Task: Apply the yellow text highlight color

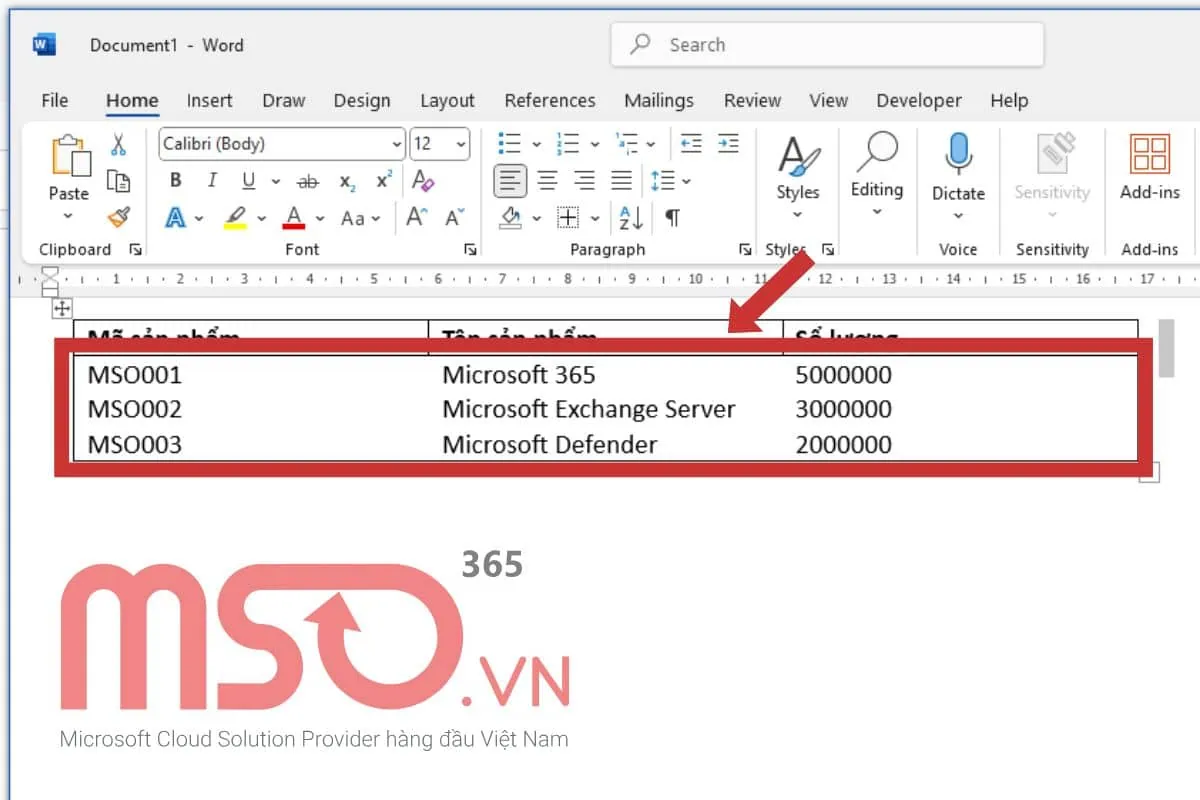Action: coord(235,217)
